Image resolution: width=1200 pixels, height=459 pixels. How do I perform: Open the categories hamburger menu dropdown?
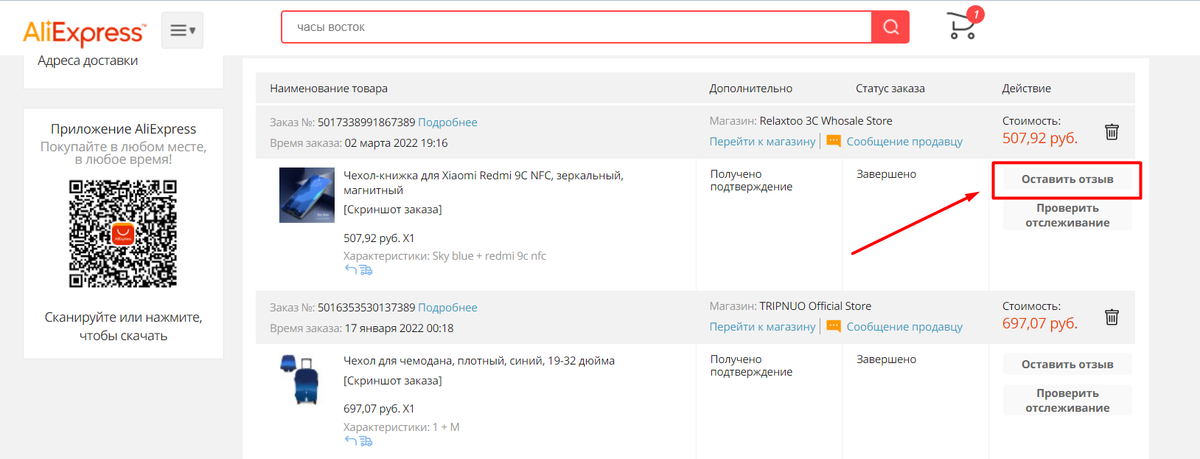coord(181,31)
